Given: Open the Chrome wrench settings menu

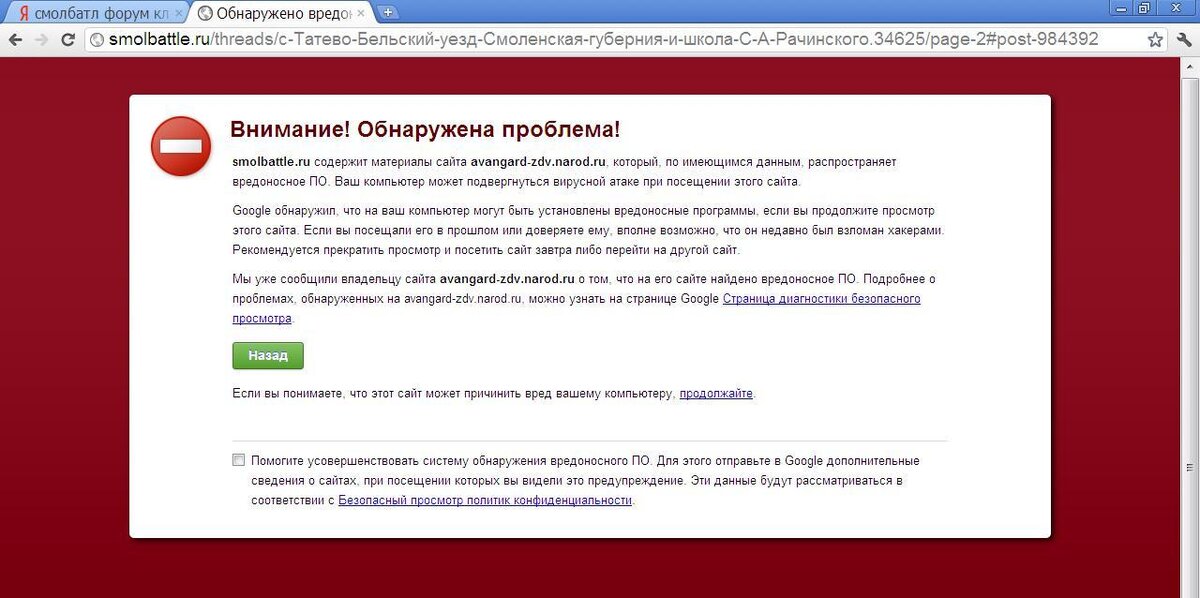Looking at the screenshot, I should click(1184, 40).
